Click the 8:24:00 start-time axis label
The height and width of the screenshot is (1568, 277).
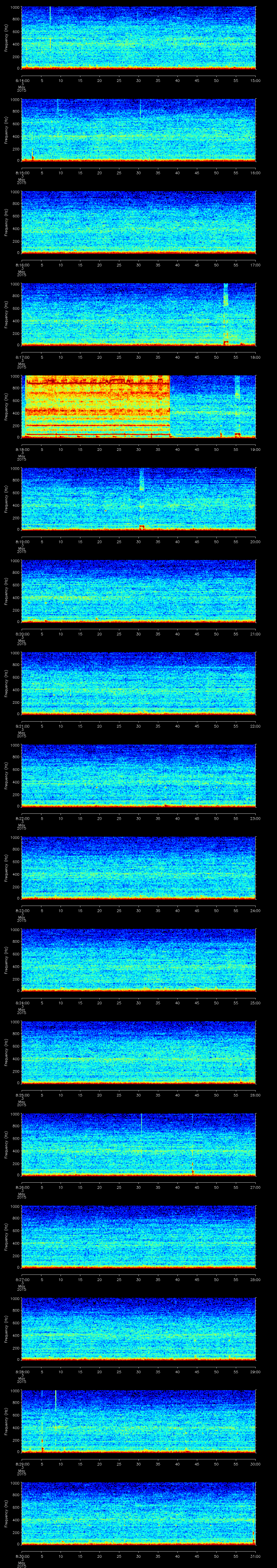(x=22, y=1003)
